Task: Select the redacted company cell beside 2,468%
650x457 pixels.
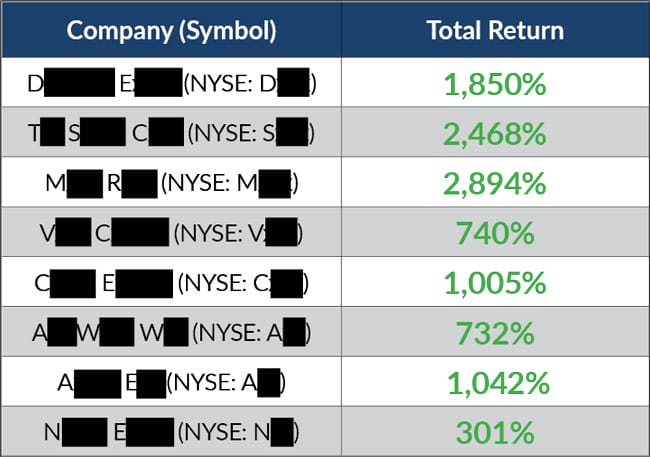Action: (171, 133)
